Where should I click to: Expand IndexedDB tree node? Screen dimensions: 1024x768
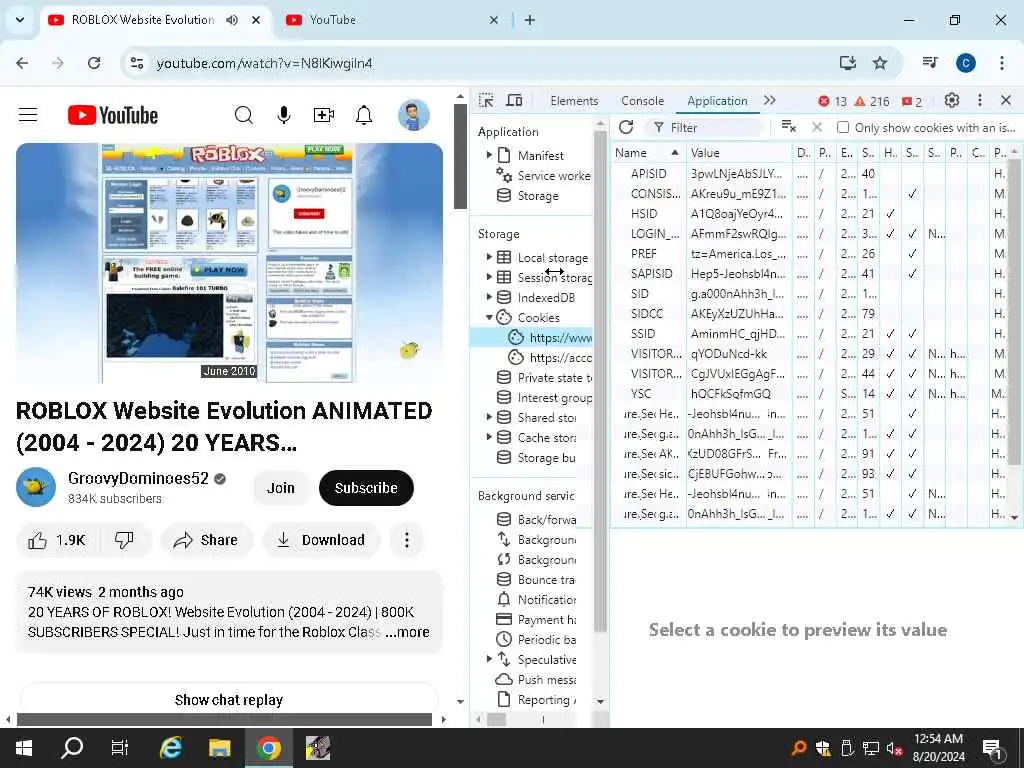click(x=489, y=297)
